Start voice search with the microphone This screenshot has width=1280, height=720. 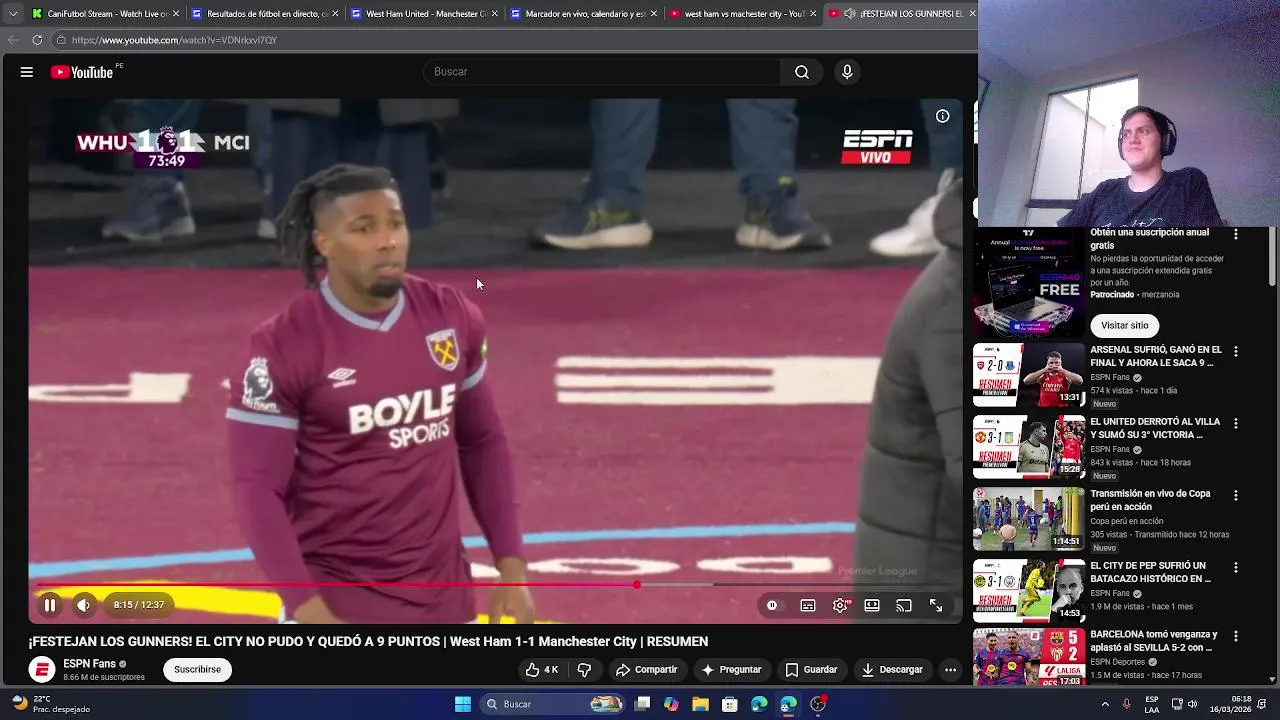pyautogui.click(x=847, y=72)
